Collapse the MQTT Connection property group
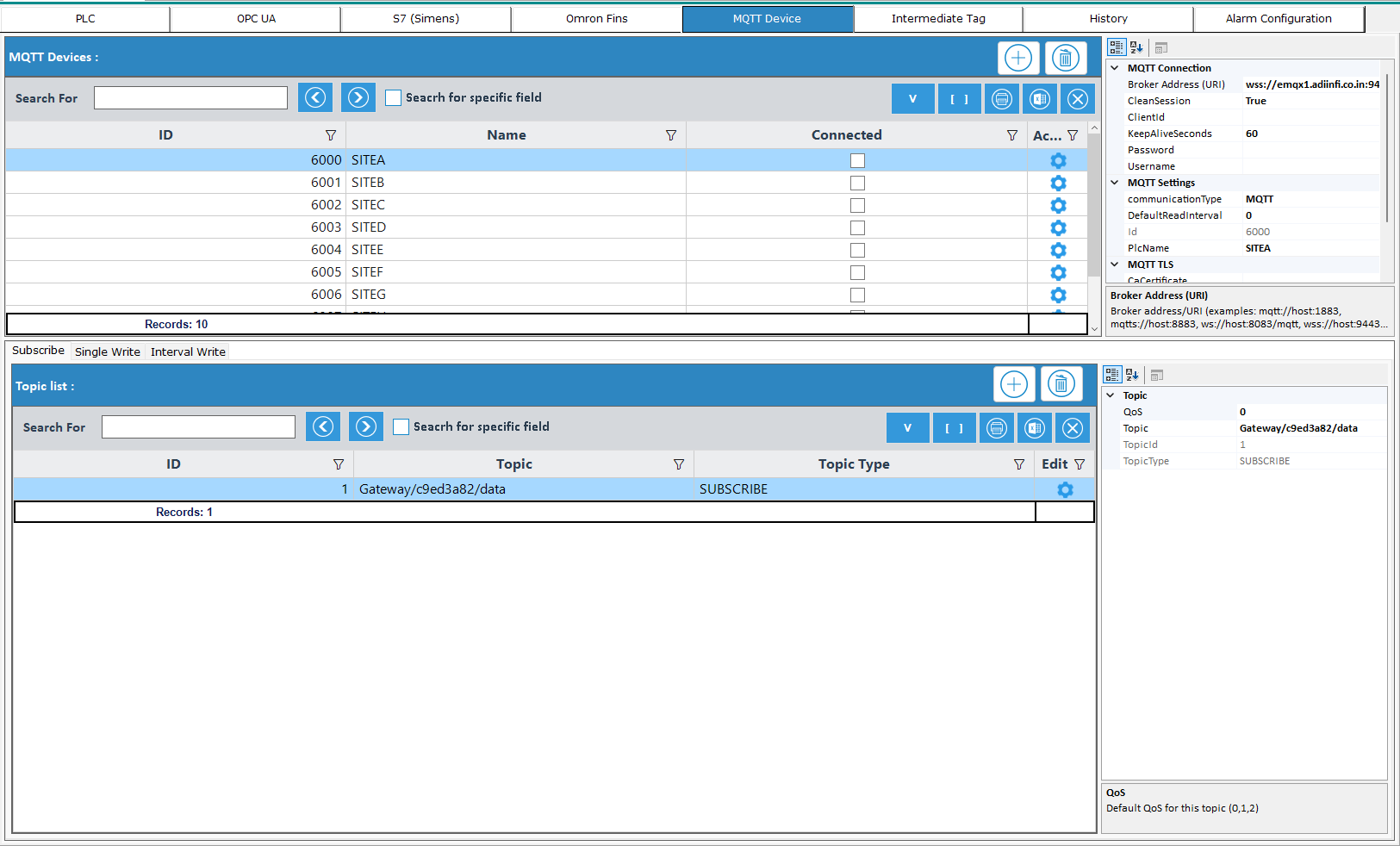The height and width of the screenshot is (846, 1400). [1115, 68]
